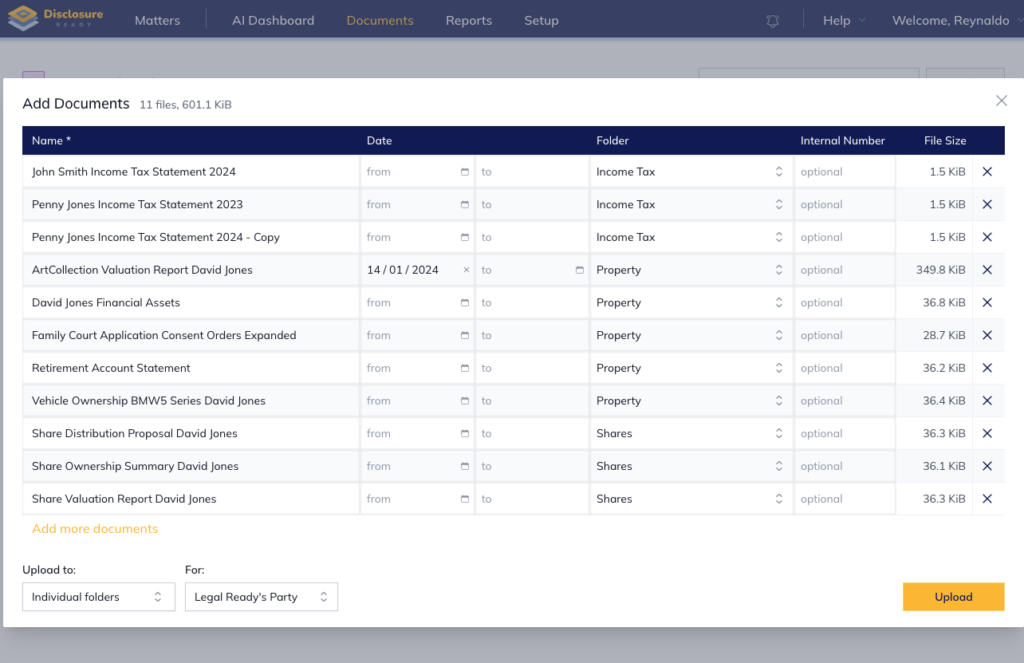
Task: Open the Reports tab
Action: (x=468, y=20)
